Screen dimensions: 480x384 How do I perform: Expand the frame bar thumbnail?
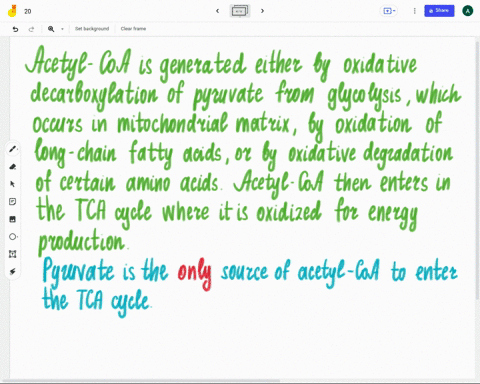[239, 11]
